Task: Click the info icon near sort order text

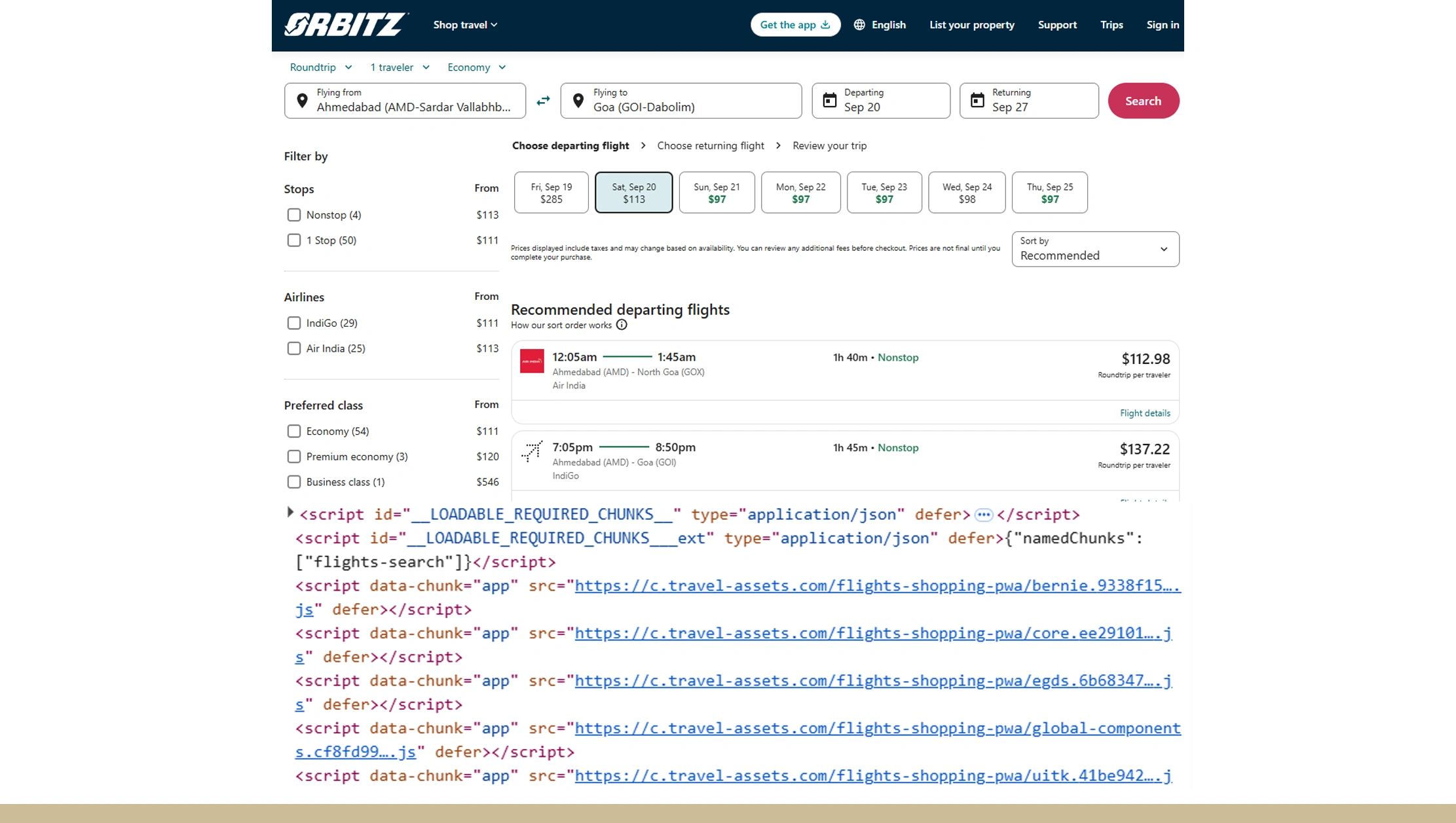Action: (x=622, y=325)
